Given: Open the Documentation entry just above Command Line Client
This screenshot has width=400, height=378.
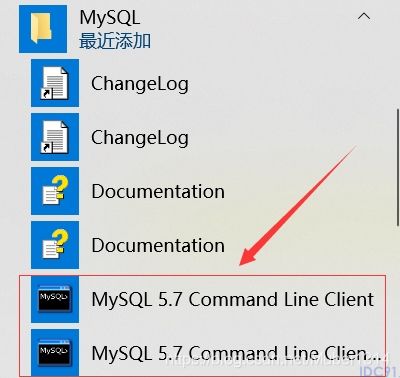Looking at the screenshot, I should point(128,245).
